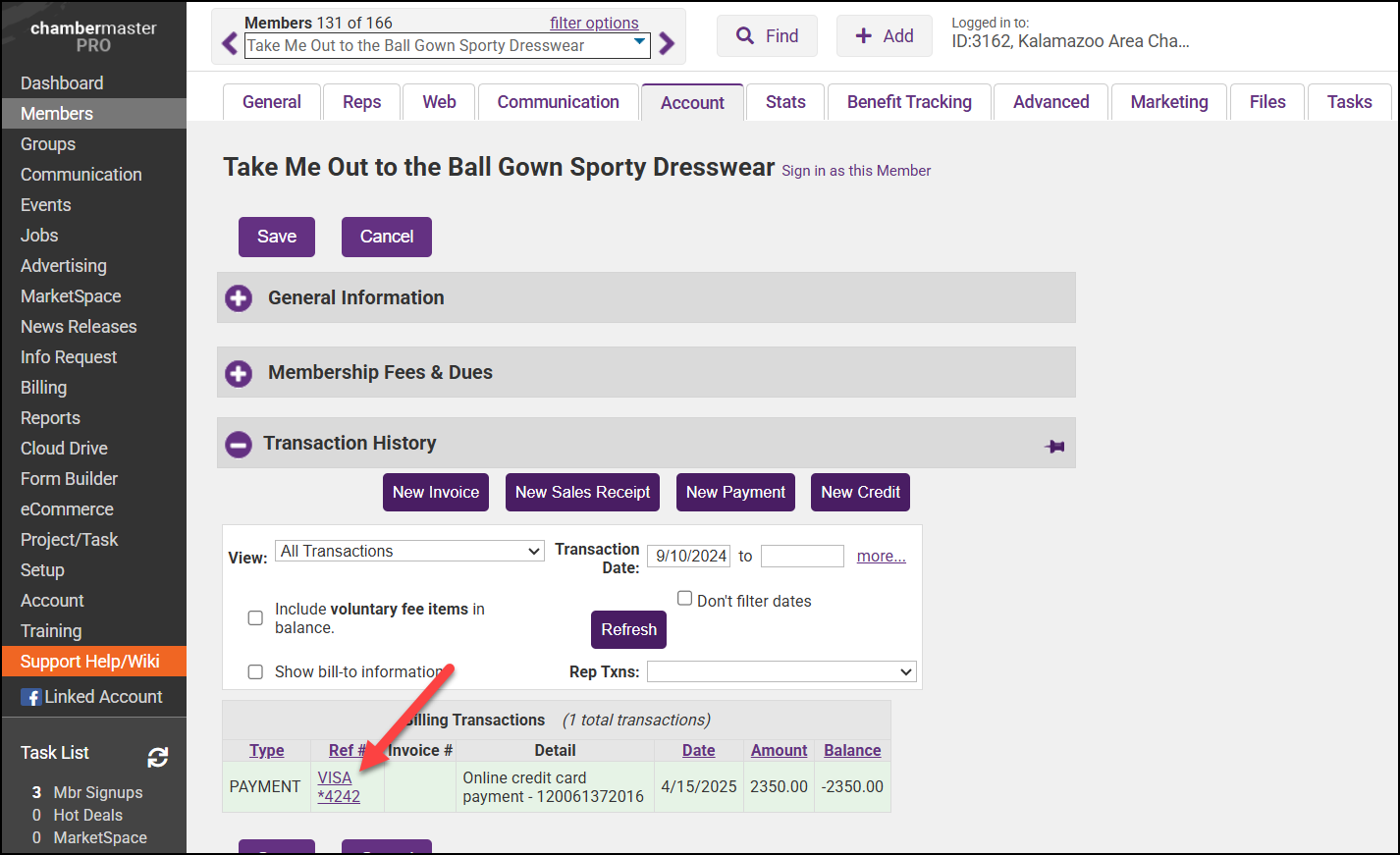Open the member name selector dropdown
Screen dimensions: 1400x855
pos(447,45)
